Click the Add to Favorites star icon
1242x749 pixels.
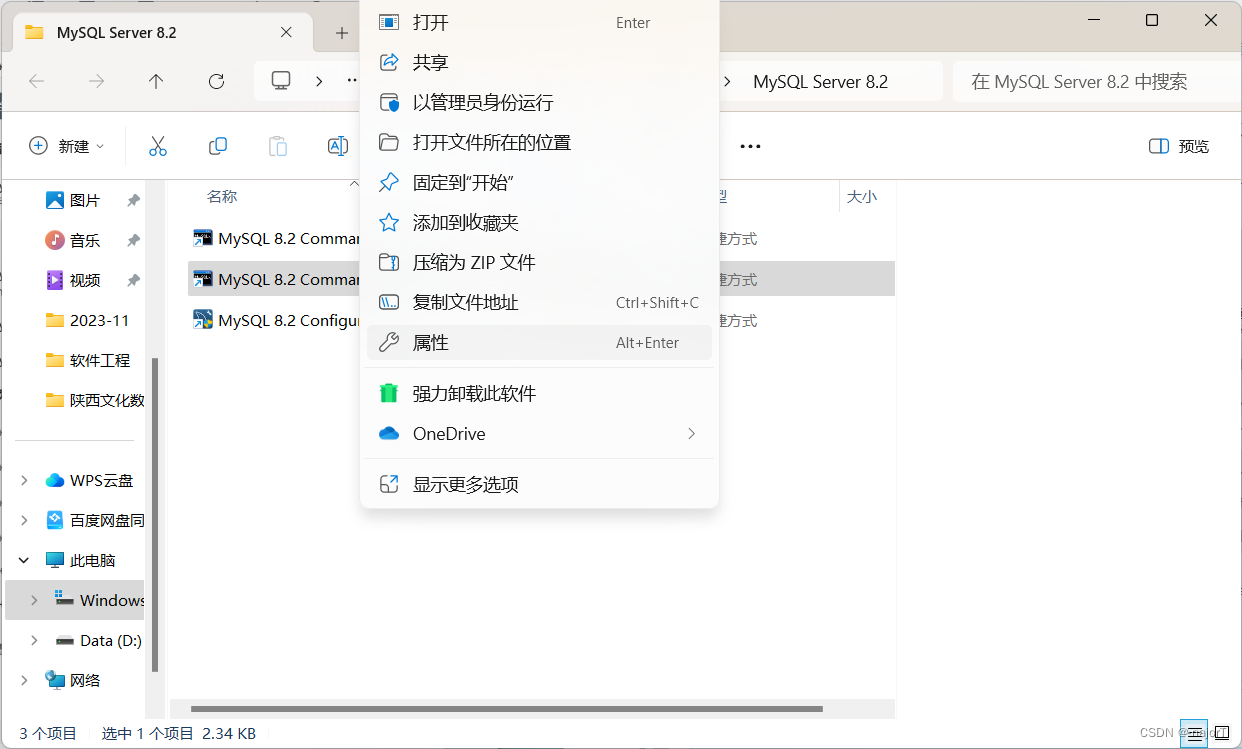389,222
